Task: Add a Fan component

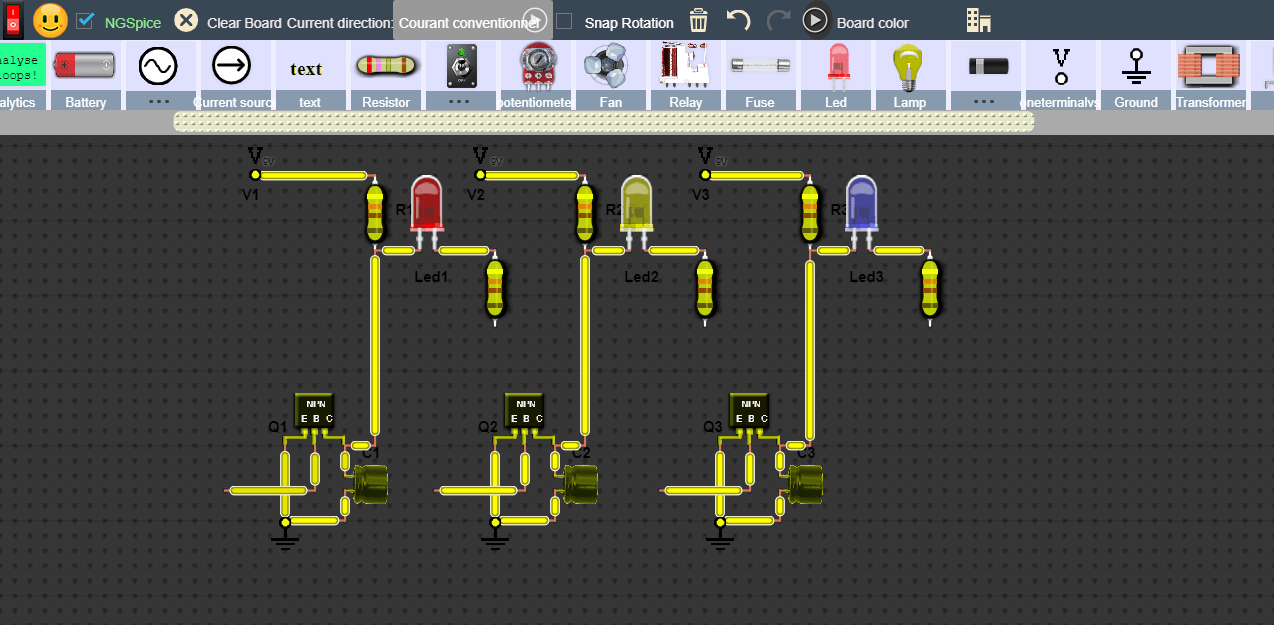Action: pyautogui.click(x=610, y=66)
